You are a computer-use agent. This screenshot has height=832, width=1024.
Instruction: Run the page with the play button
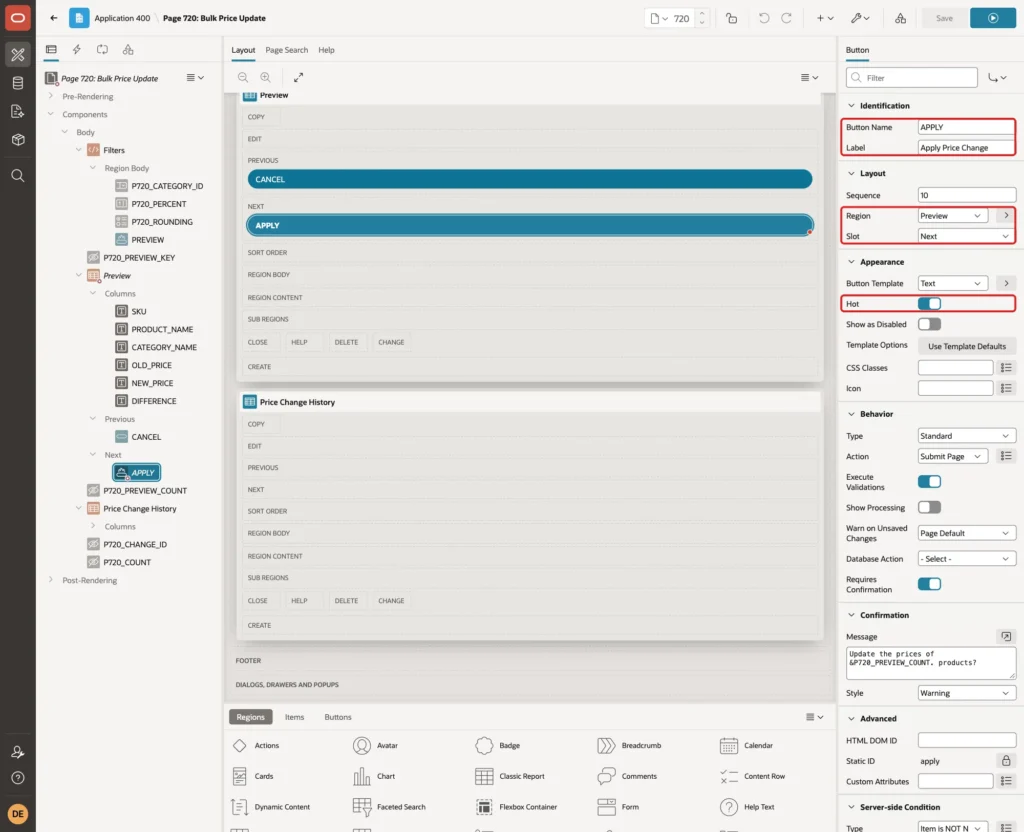(x=993, y=18)
